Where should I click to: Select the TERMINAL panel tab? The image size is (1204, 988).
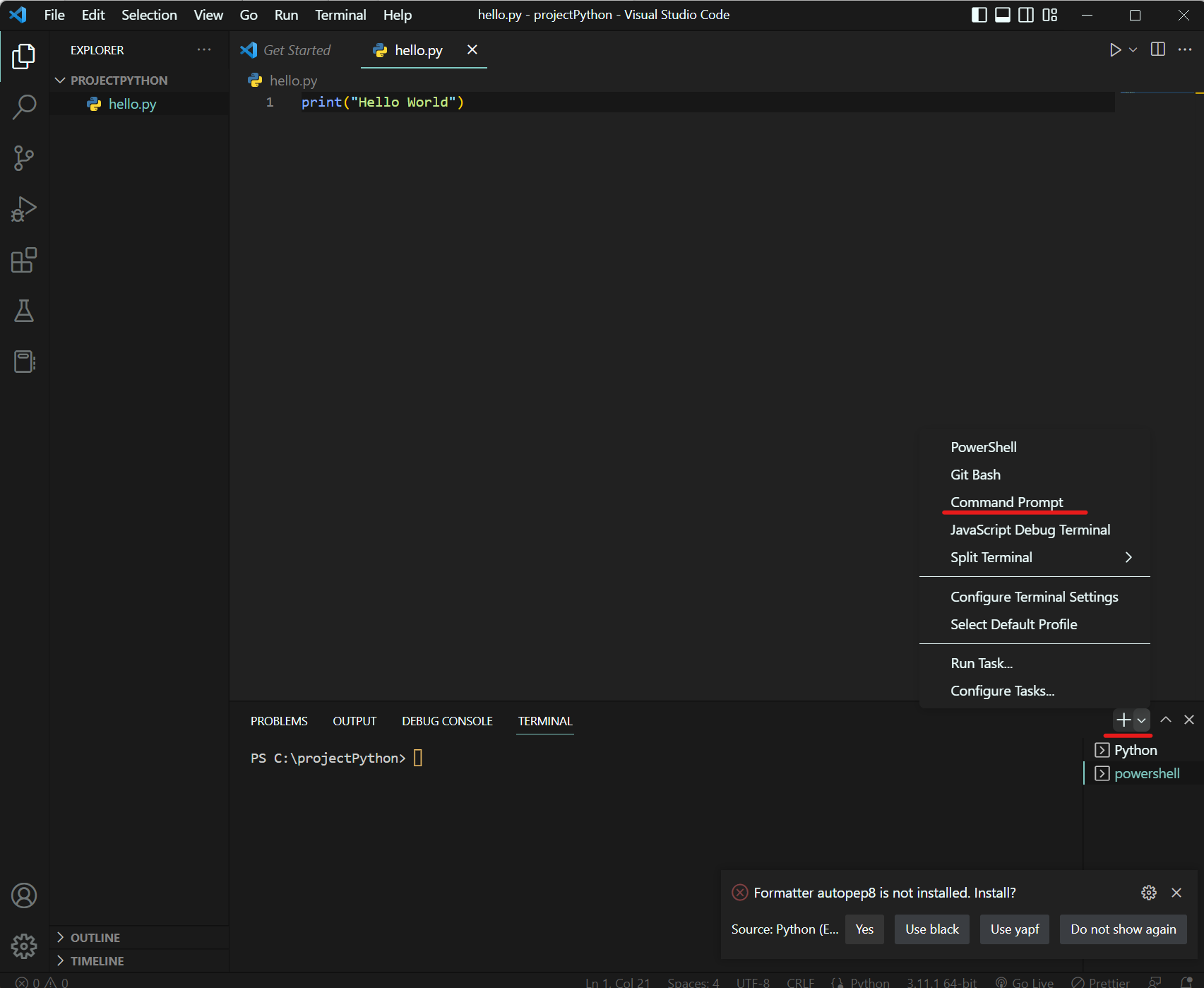point(545,721)
